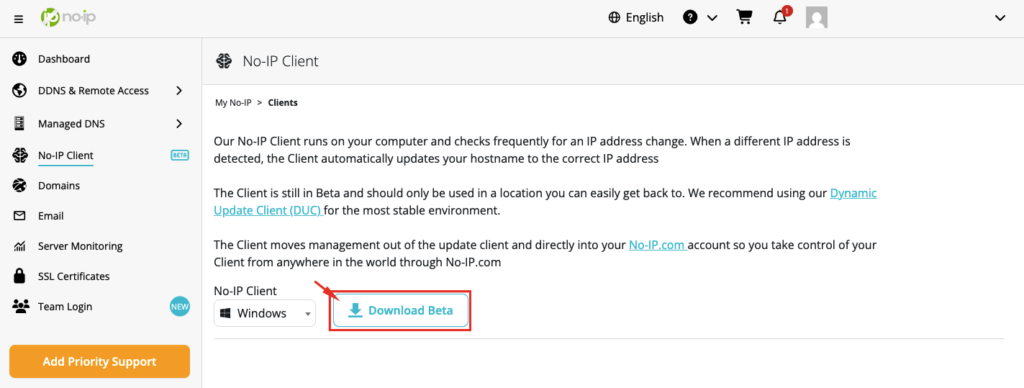Viewport: 1024px width, 388px height.
Task: Click the NEW badge on Team Login
Action: tap(180, 306)
